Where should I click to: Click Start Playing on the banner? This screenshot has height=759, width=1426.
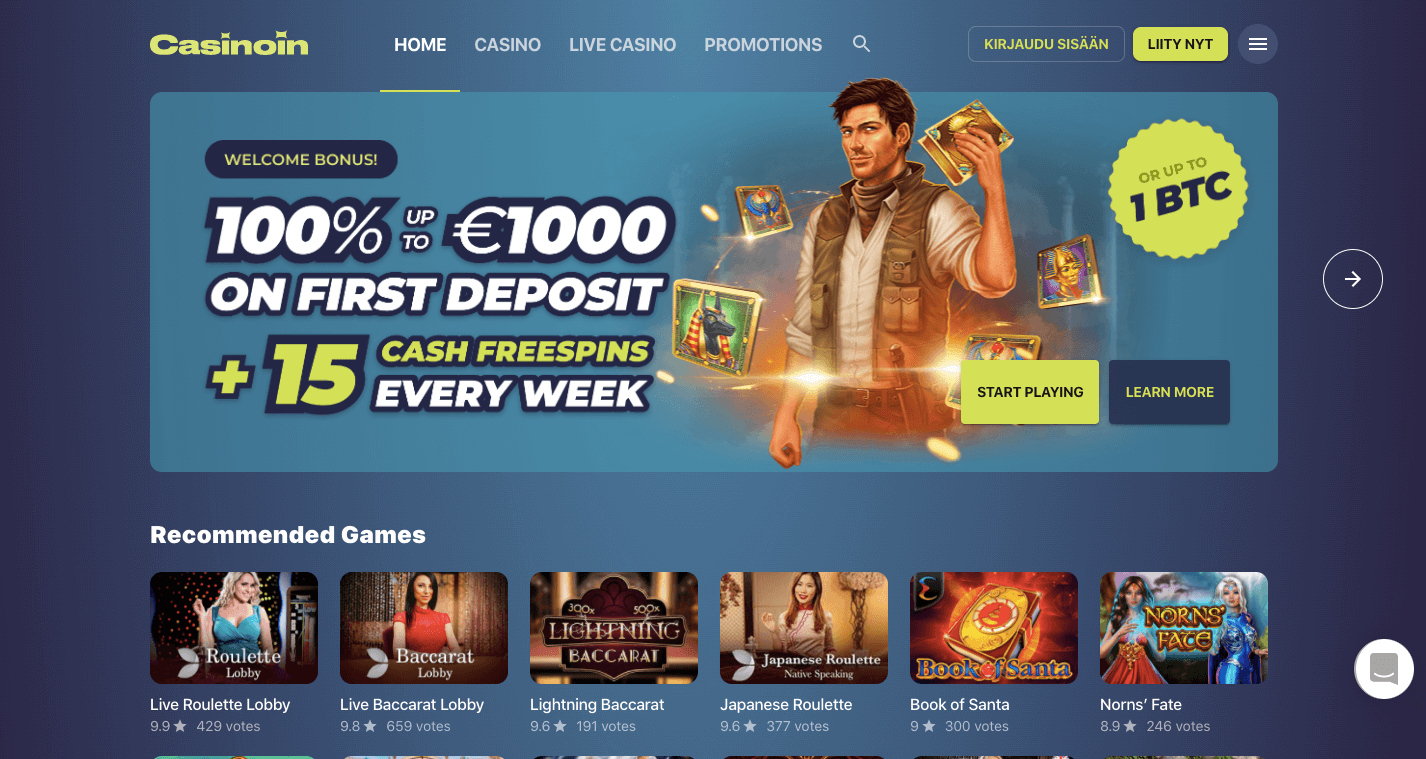[1030, 392]
